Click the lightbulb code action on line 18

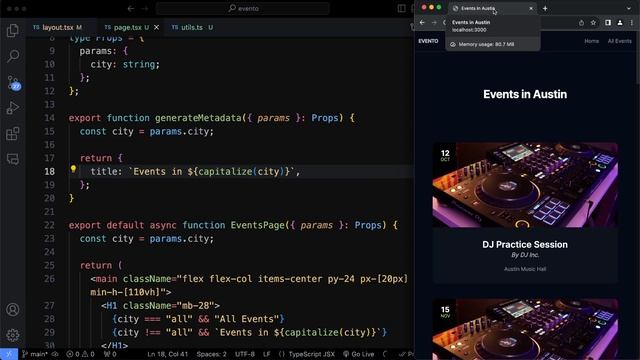pyautogui.click(x=73, y=169)
